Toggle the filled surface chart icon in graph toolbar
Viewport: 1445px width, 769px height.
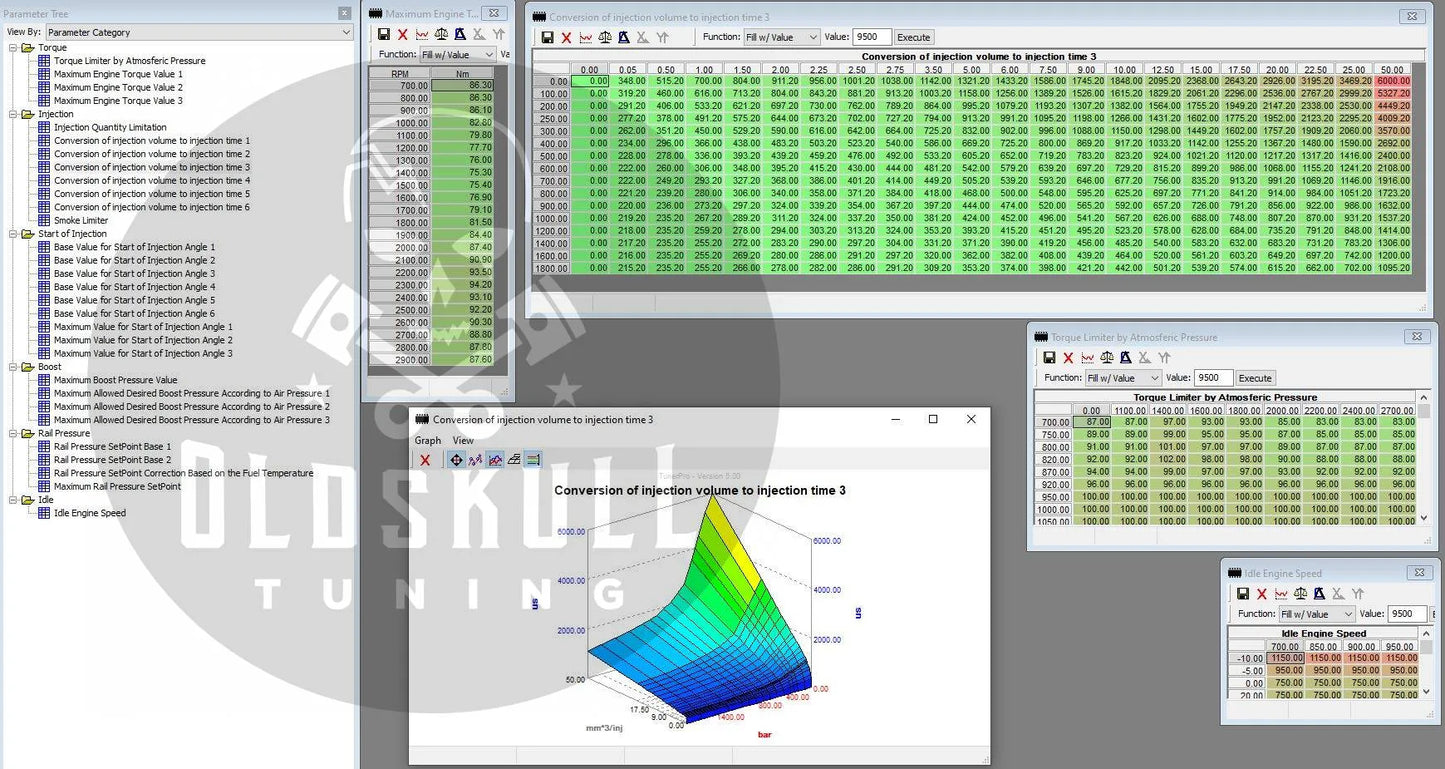point(495,460)
